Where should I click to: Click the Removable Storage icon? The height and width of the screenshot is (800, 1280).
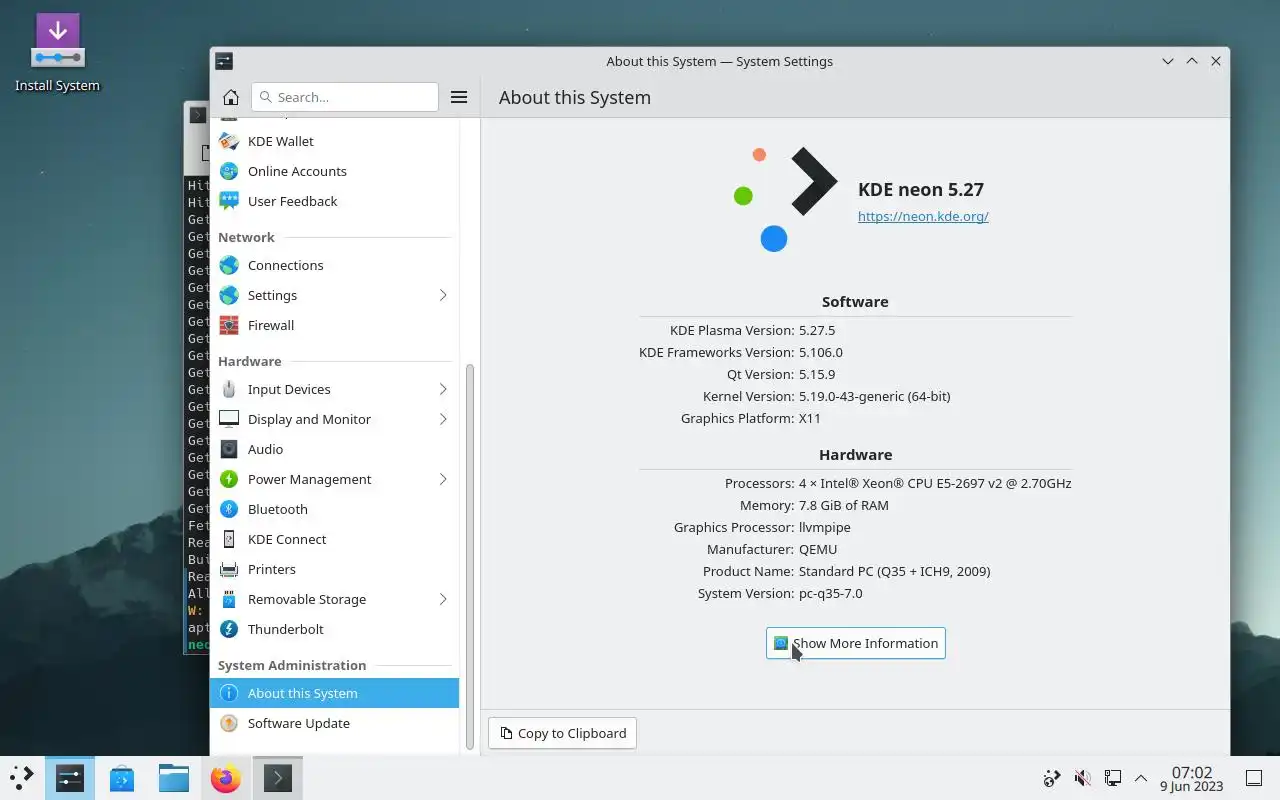pos(229,599)
